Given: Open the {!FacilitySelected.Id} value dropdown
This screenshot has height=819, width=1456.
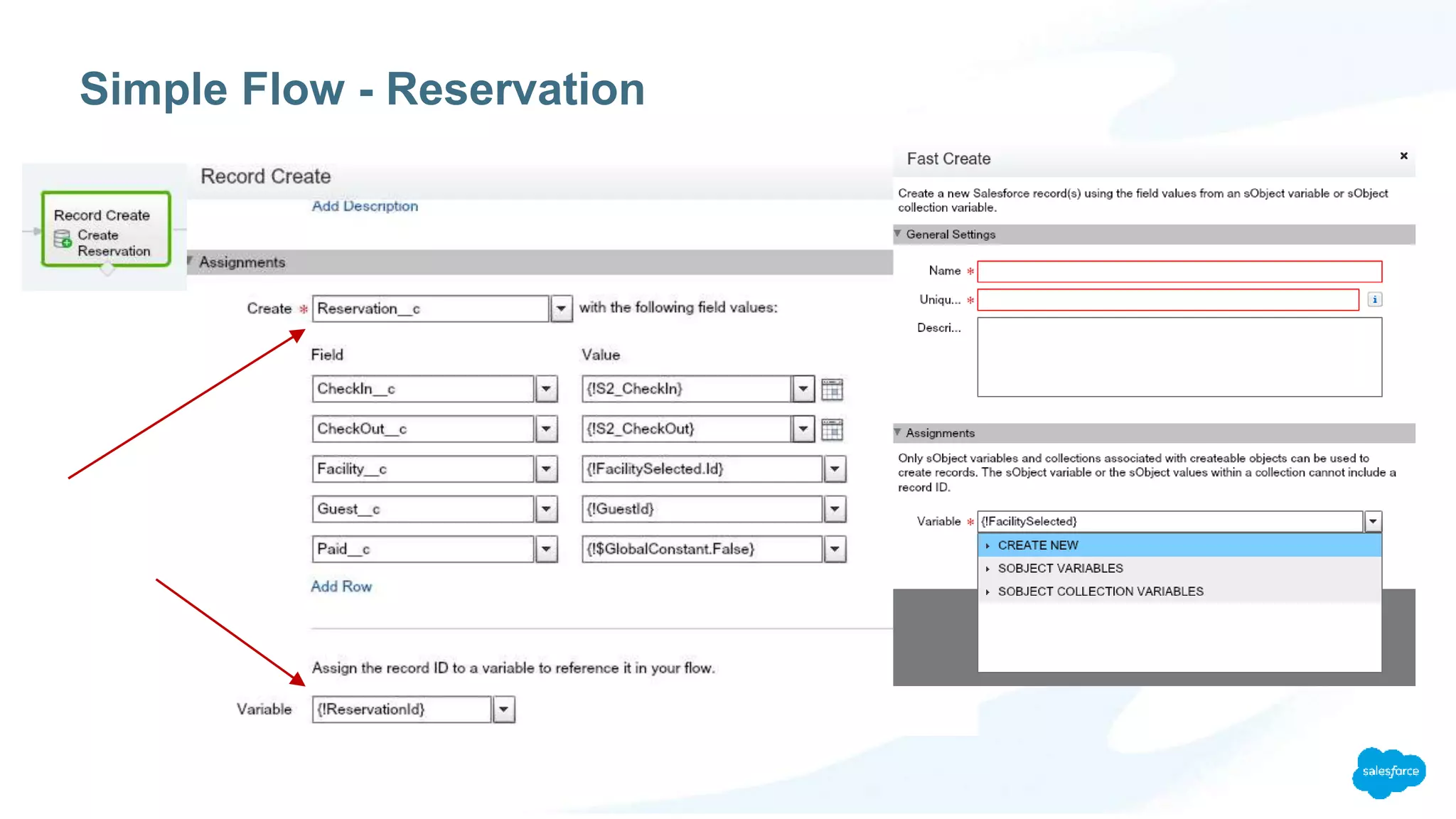Looking at the screenshot, I should pos(835,469).
